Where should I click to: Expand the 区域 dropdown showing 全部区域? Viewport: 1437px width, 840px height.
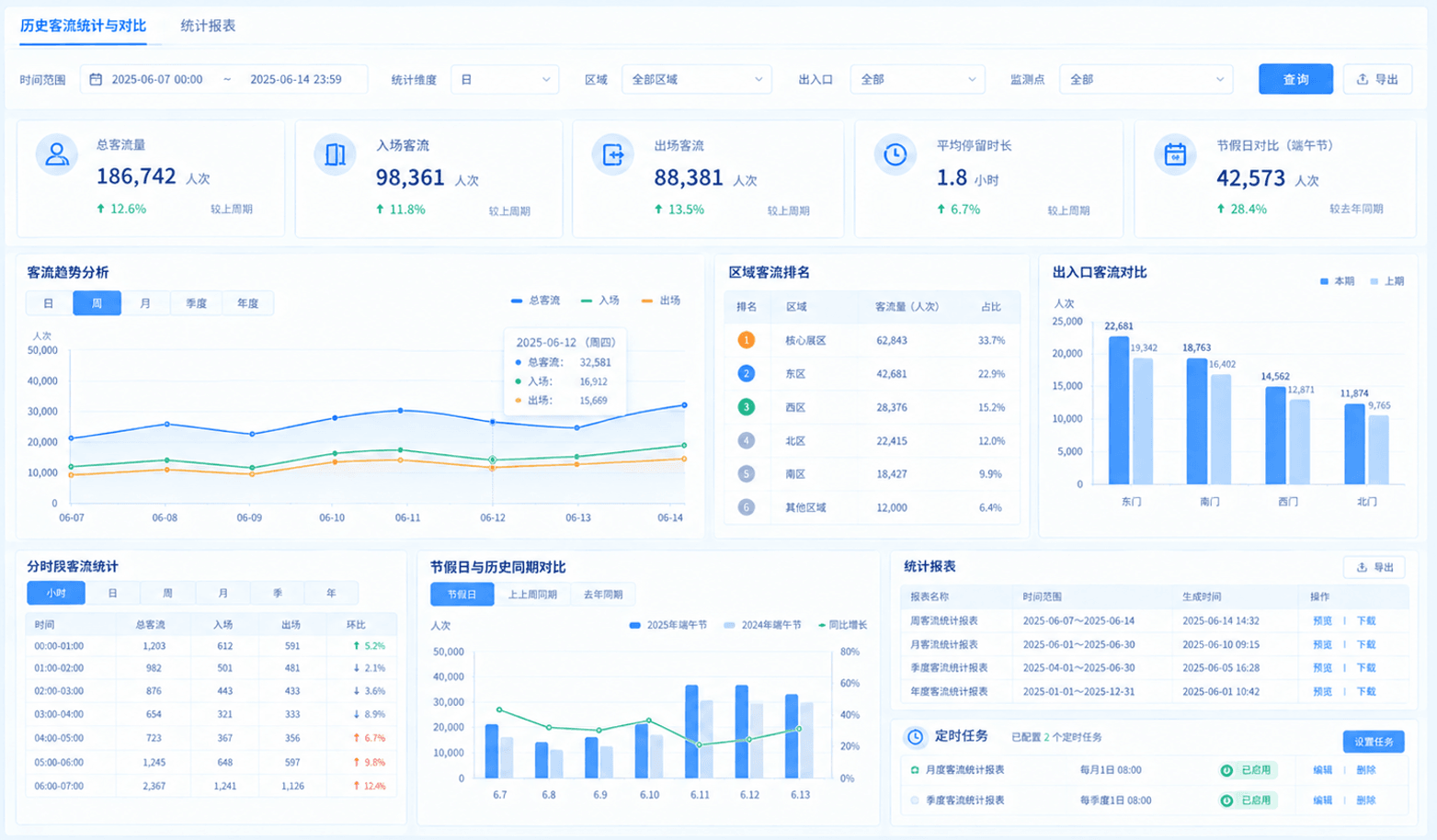697,80
